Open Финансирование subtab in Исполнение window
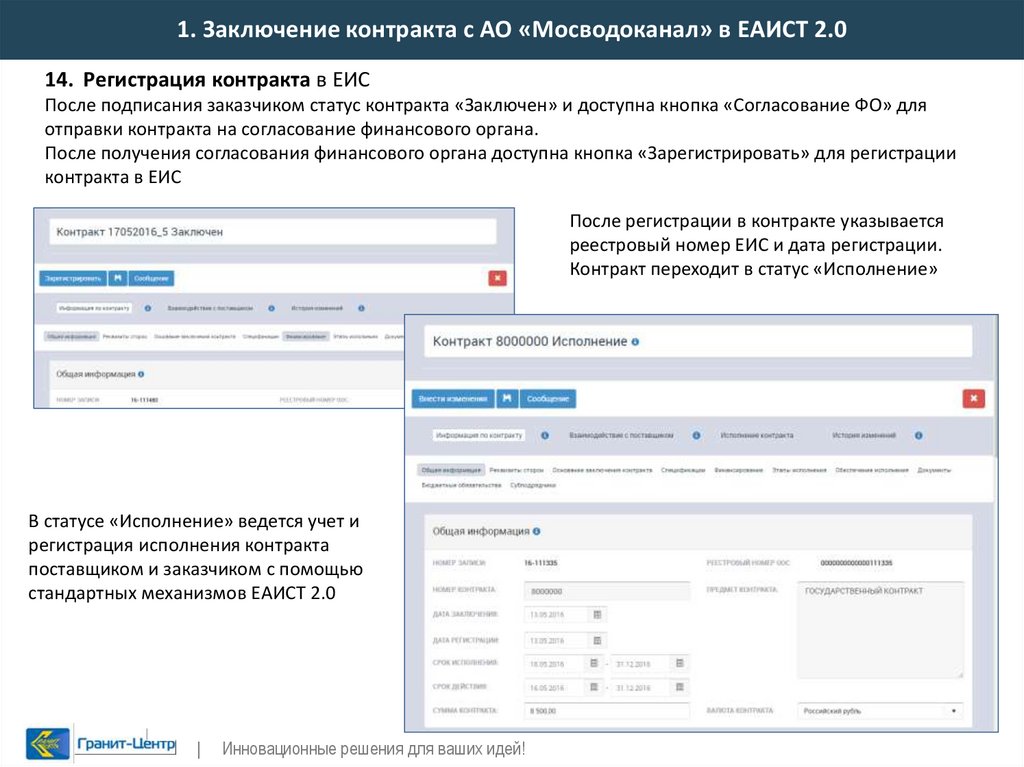The height and width of the screenshot is (767, 1024). point(739,470)
